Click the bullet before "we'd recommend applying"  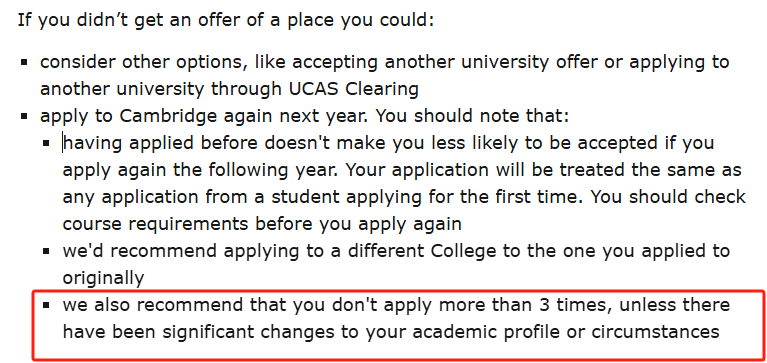click(x=46, y=251)
